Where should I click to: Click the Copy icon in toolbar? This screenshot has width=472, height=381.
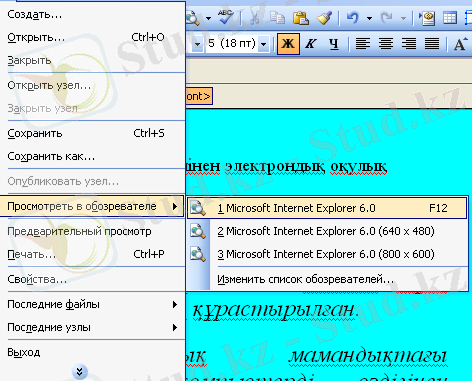point(277,17)
